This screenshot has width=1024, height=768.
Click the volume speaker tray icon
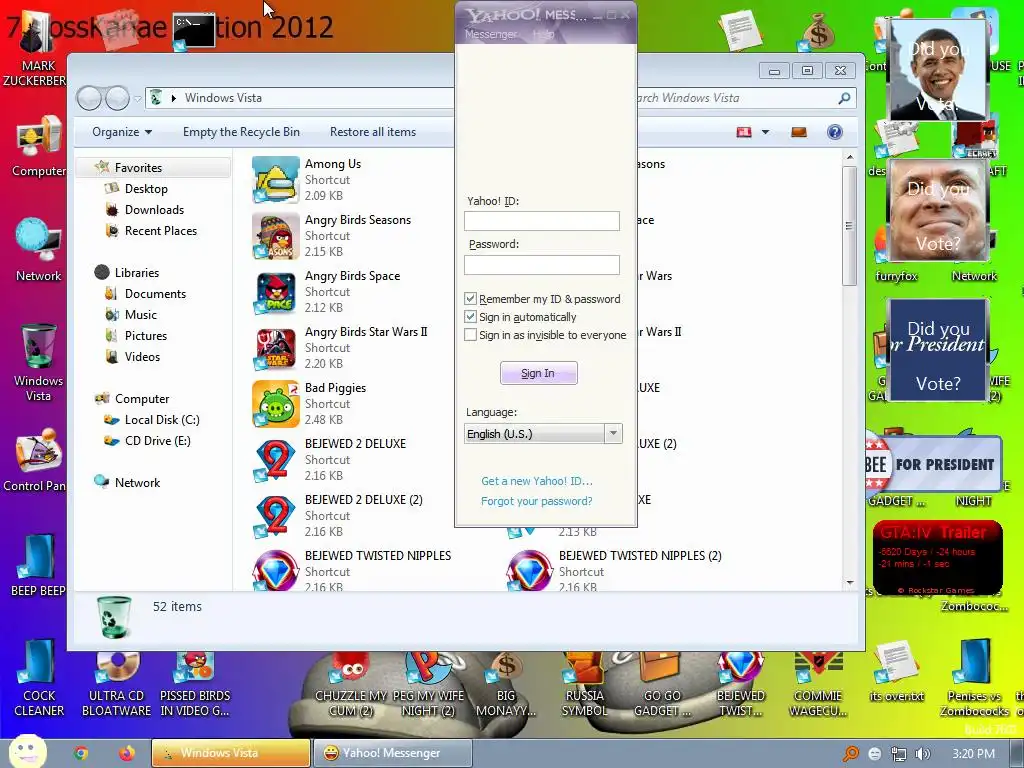[923, 754]
